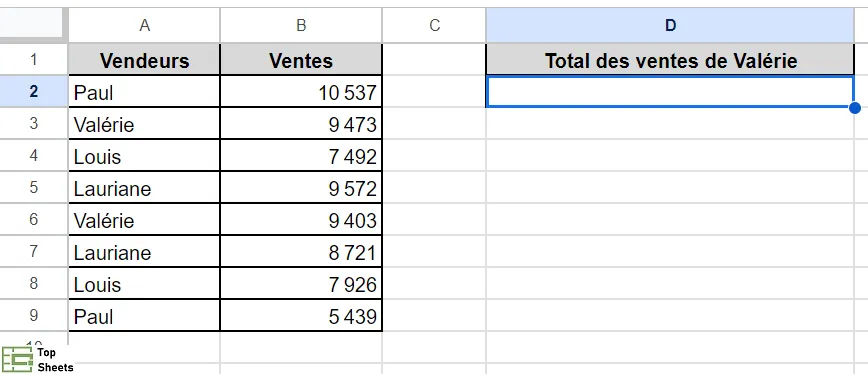Select row 8 header
Screen dimensions: 868x374
[x=34, y=284]
